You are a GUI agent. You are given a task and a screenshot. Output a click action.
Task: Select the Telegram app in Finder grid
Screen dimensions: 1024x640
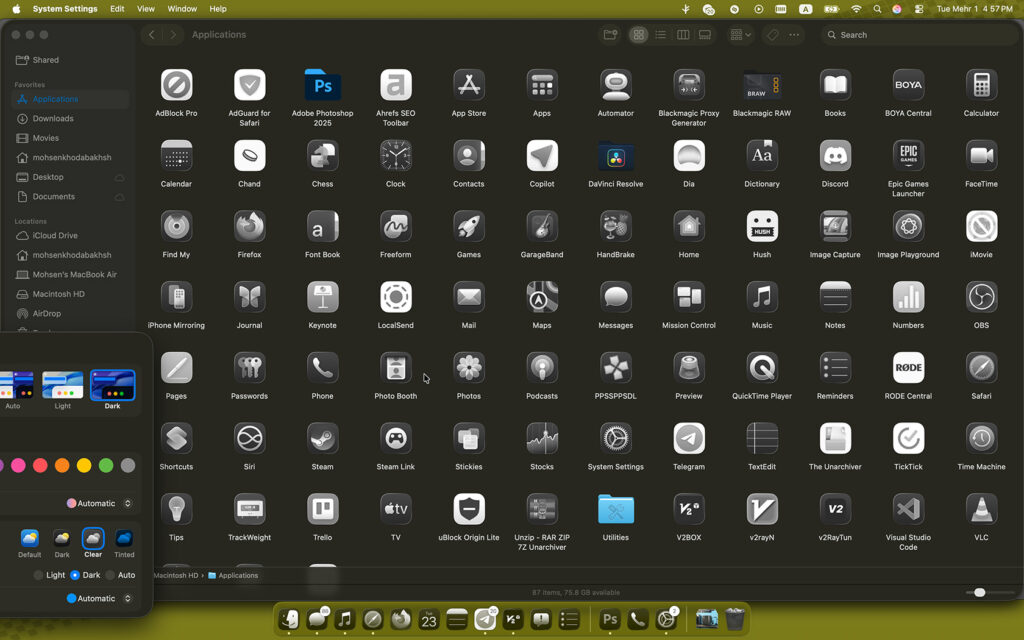(688, 440)
